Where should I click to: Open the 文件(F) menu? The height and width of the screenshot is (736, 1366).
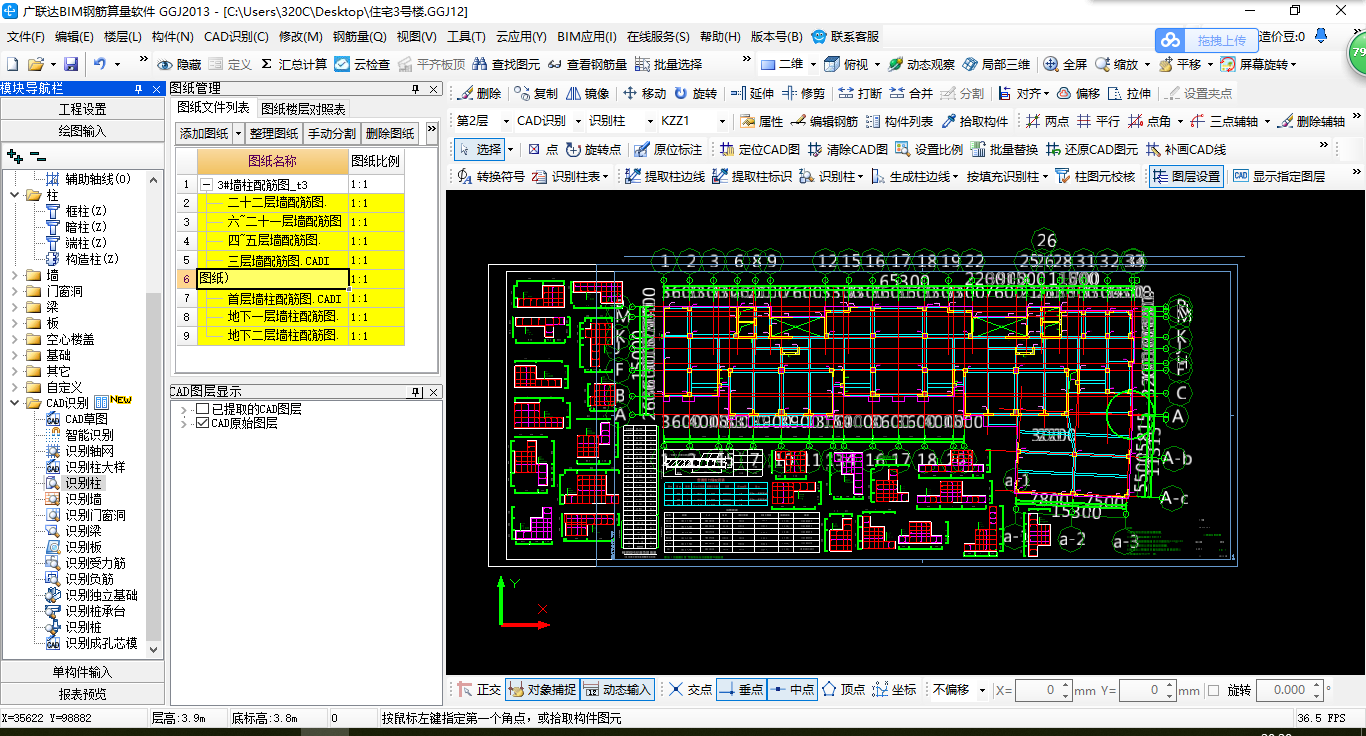tap(25, 36)
